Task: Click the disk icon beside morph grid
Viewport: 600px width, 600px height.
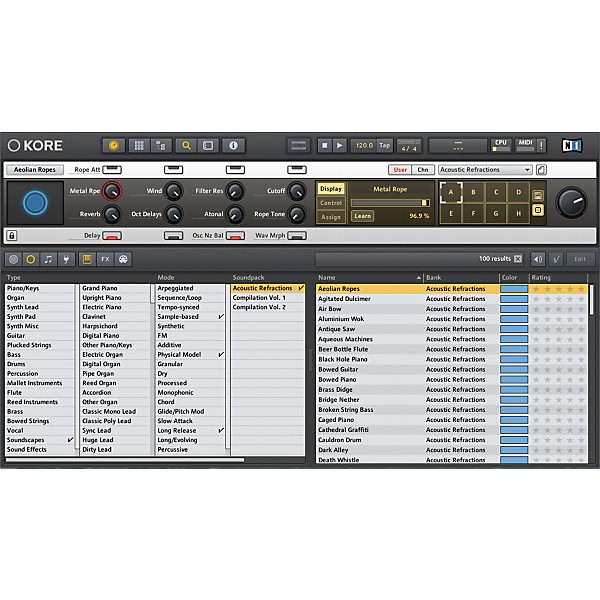Action: click(538, 196)
